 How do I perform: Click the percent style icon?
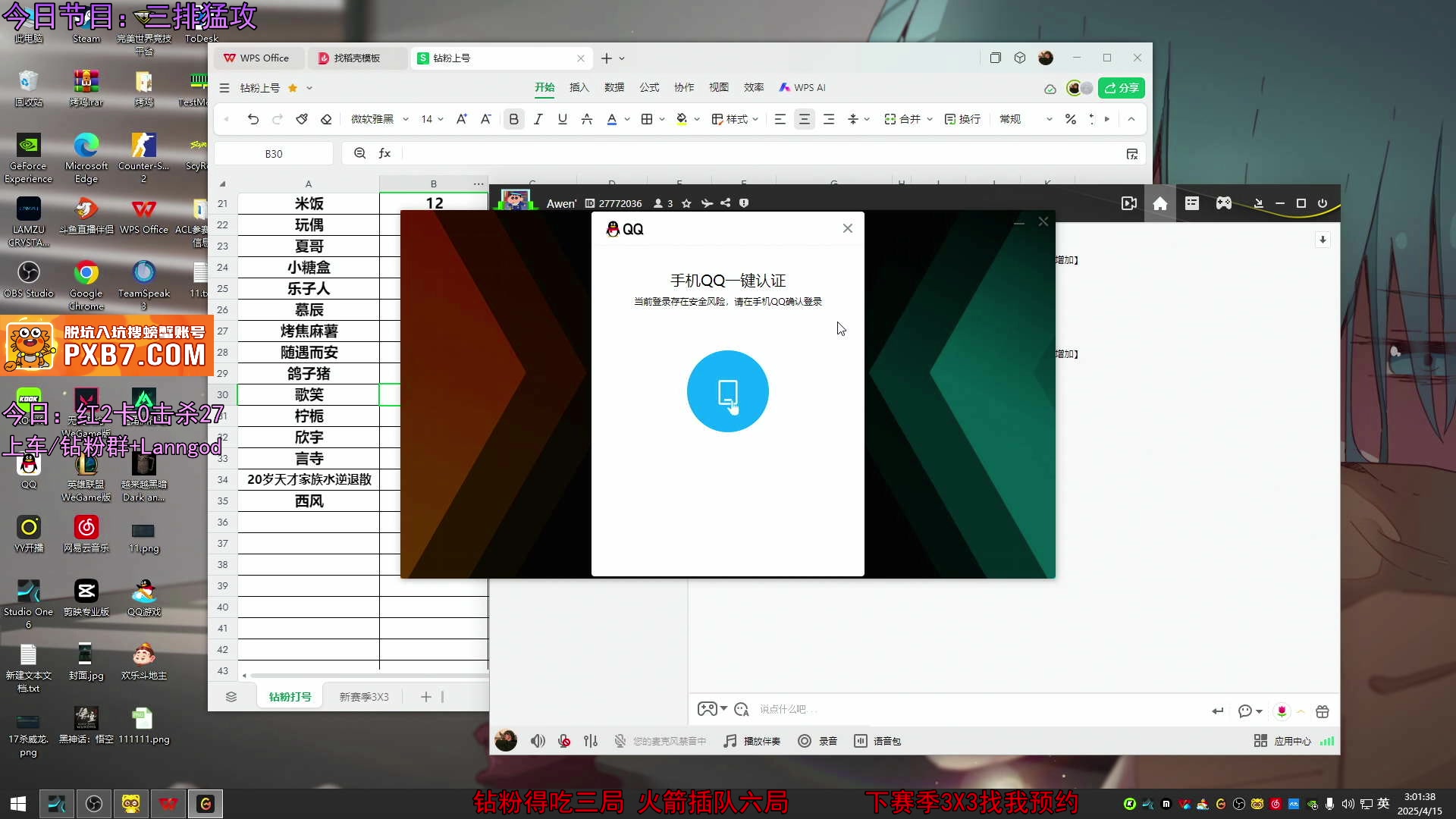[x=1070, y=119]
